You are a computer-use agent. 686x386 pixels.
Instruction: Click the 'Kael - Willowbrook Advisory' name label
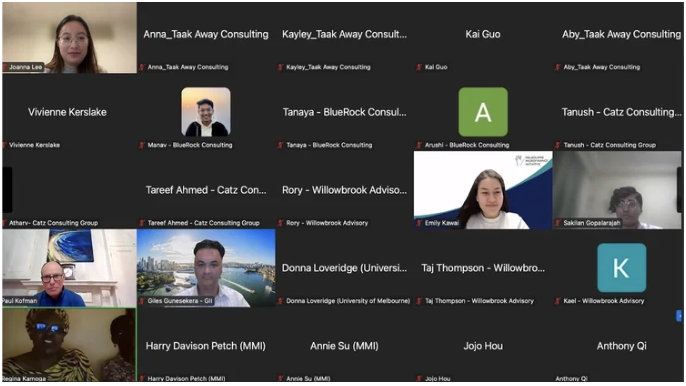click(x=604, y=301)
